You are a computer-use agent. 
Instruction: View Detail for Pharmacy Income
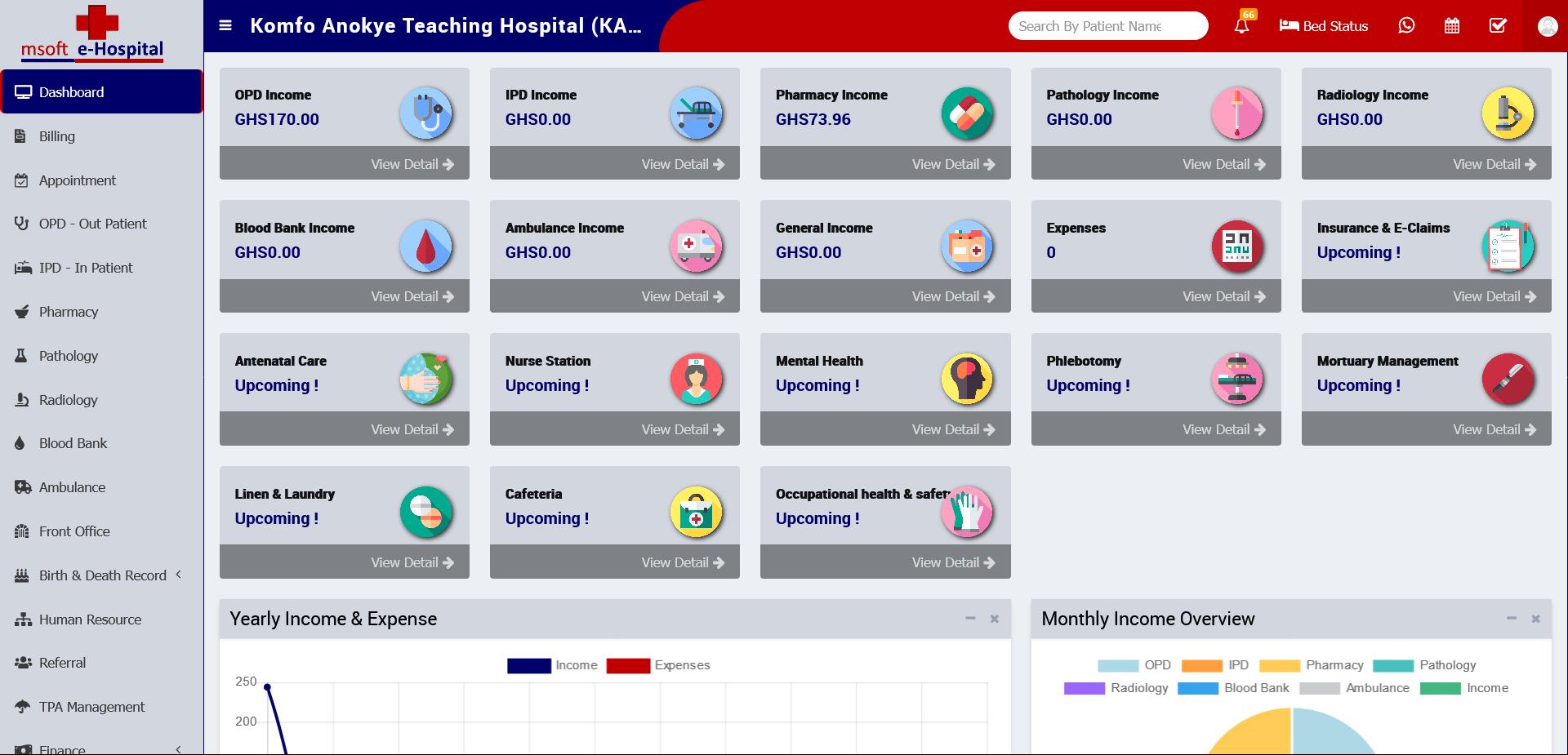pyautogui.click(x=953, y=164)
